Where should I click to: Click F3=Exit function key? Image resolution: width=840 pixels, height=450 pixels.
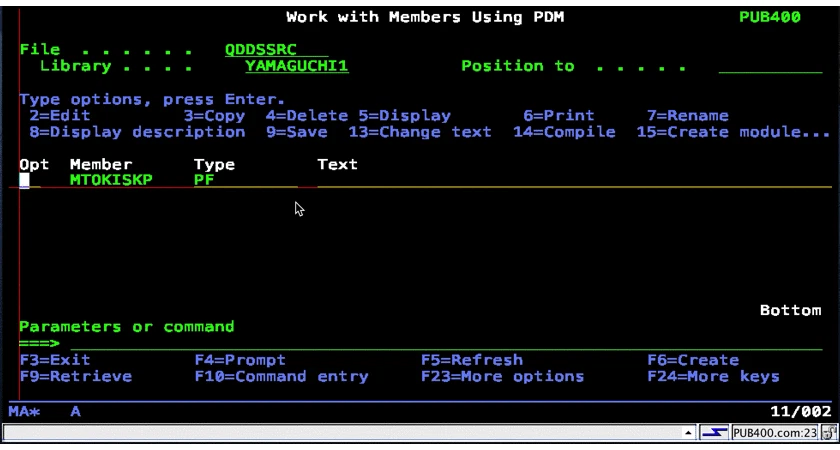55,360
